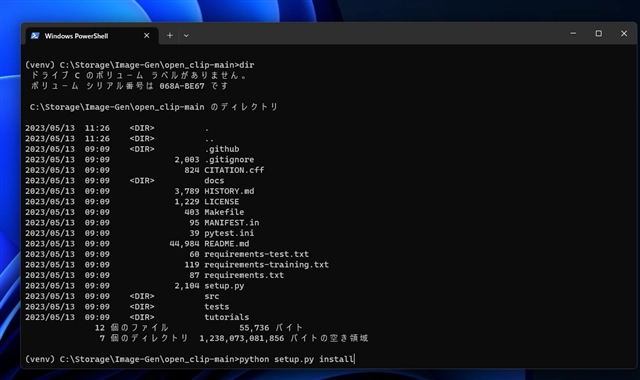Click the 1,238,073,081,856 free space value
The width and height of the screenshot is (640, 380).
click(x=242, y=338)
